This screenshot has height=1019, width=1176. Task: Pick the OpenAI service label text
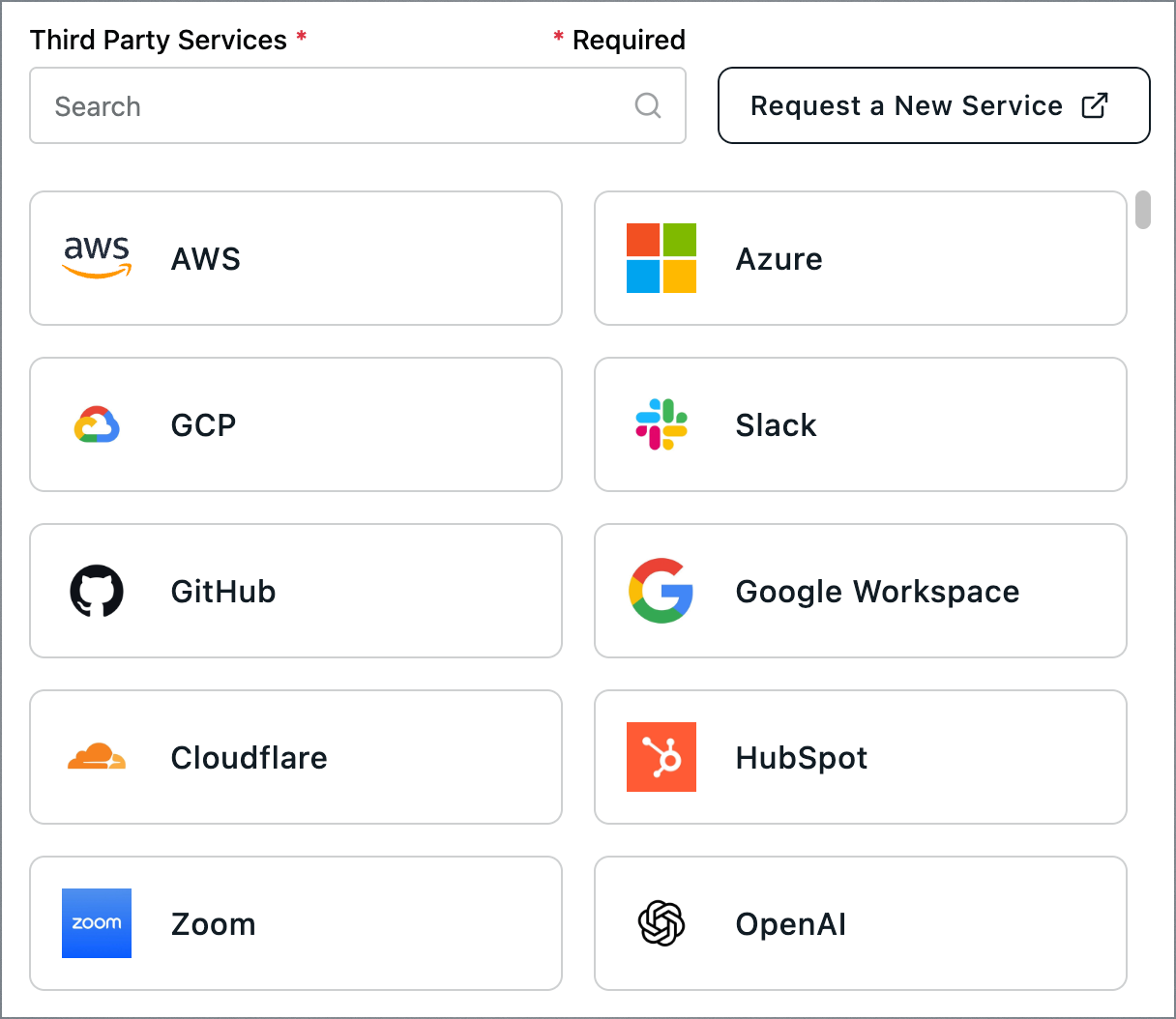click(x=790, y=924)
